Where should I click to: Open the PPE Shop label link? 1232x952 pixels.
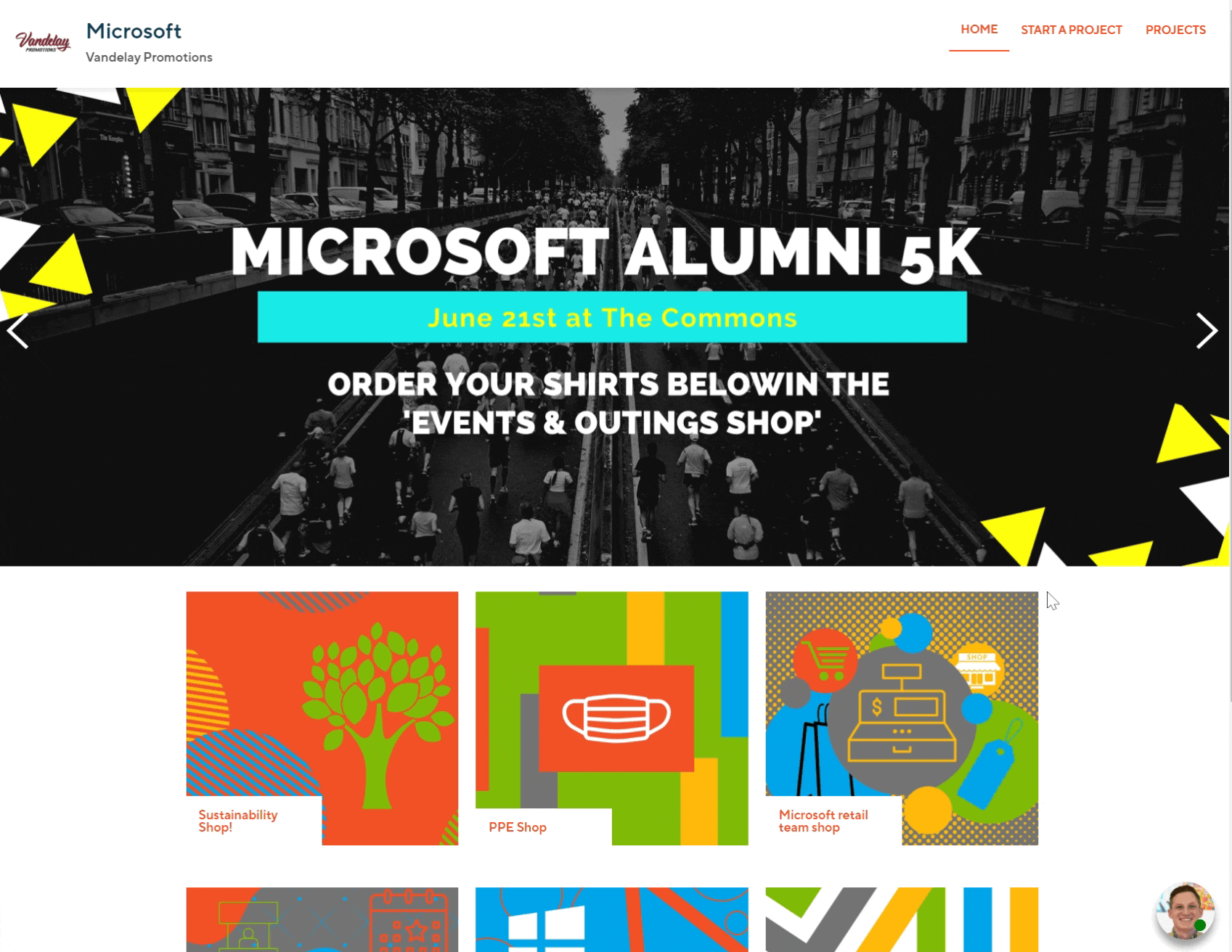point(517,827)
